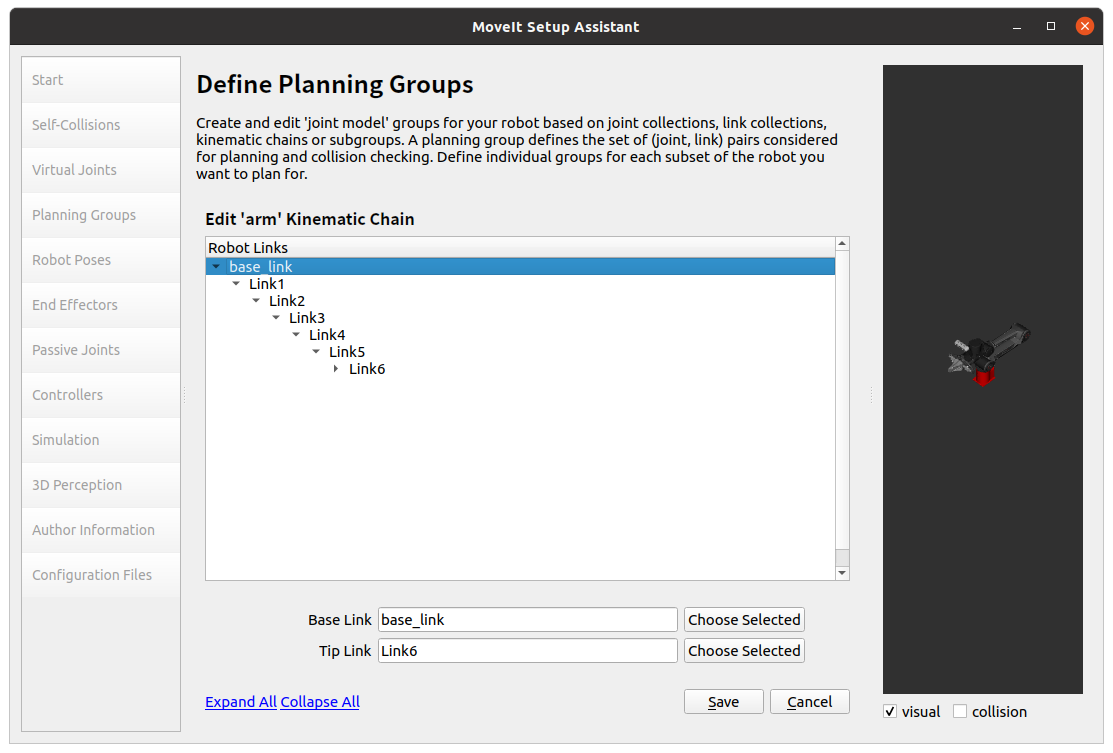The height and width of the screenshot is (753, 1113).
Task: Click the robot model in 3D view
Action: [x=988, y=353]
